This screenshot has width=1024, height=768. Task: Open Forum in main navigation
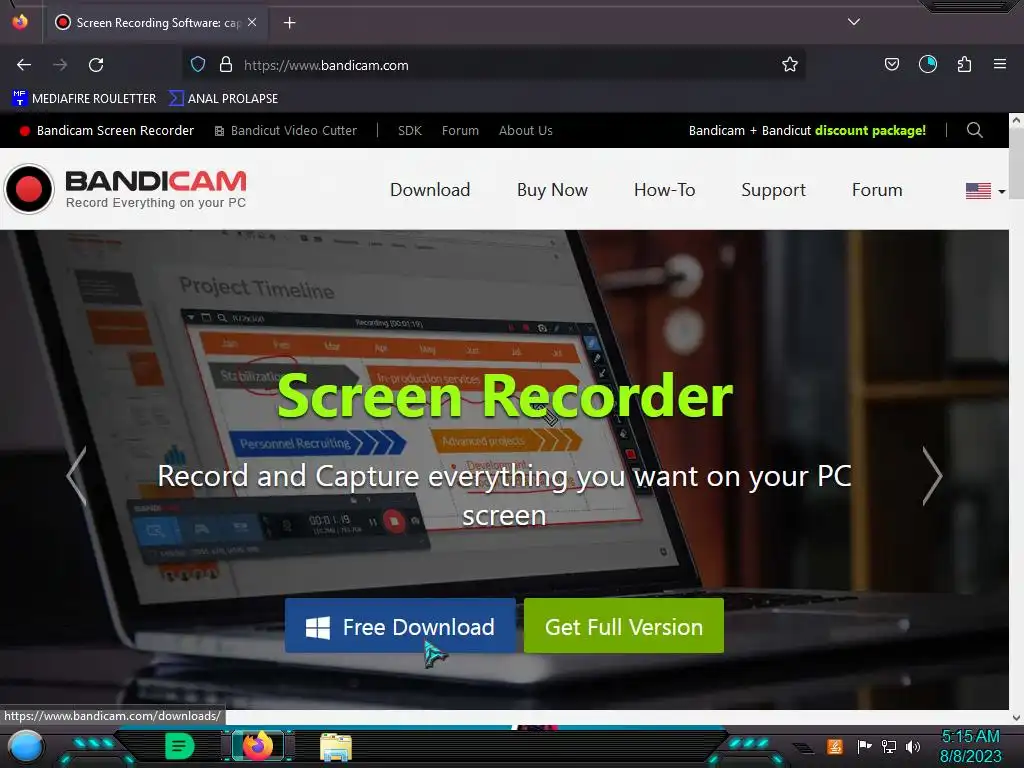point(876,190)
